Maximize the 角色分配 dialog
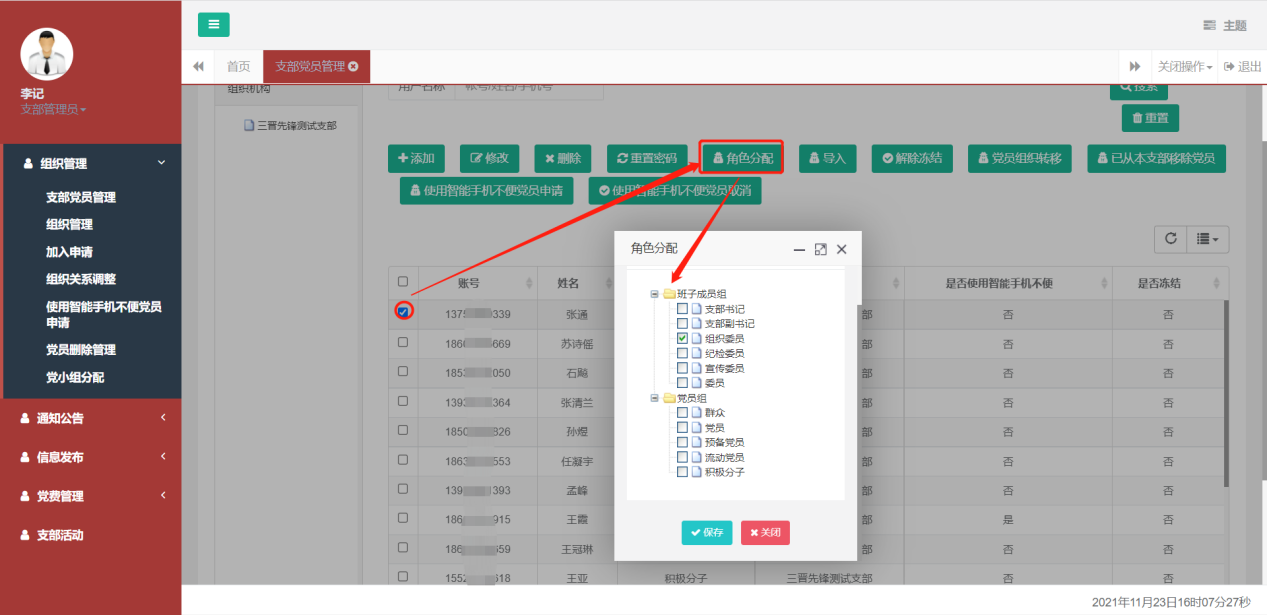 820,249
